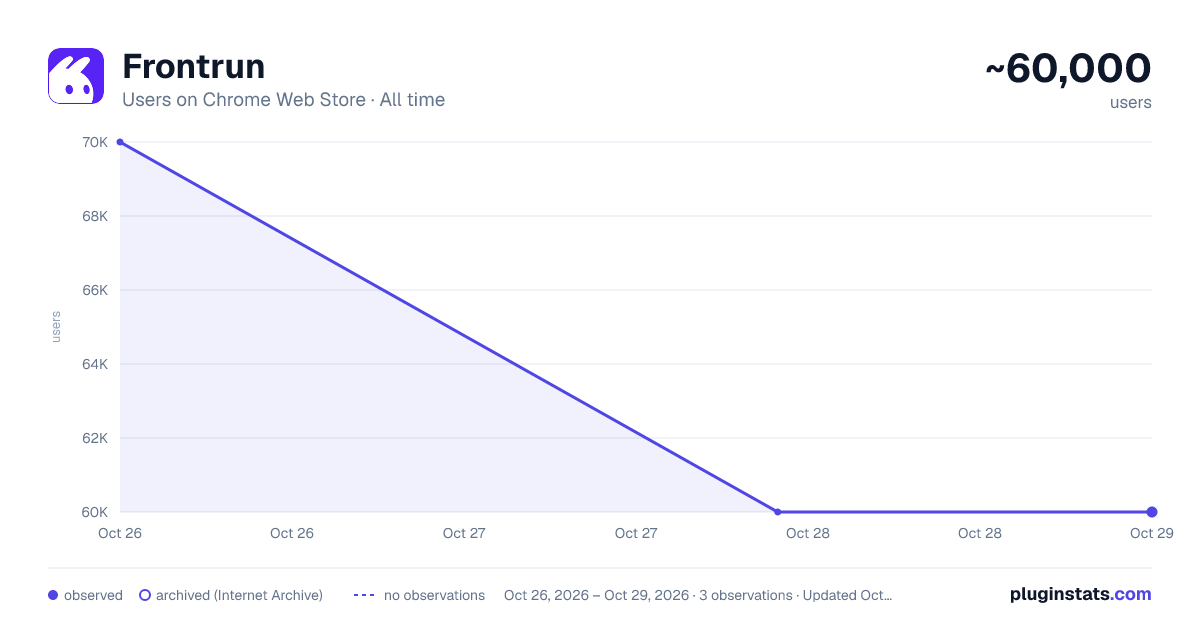Viewport: 1200px width, 630px height.
Task: Click the data point where line reaches 60K
Action: click(x=778, y=512)
